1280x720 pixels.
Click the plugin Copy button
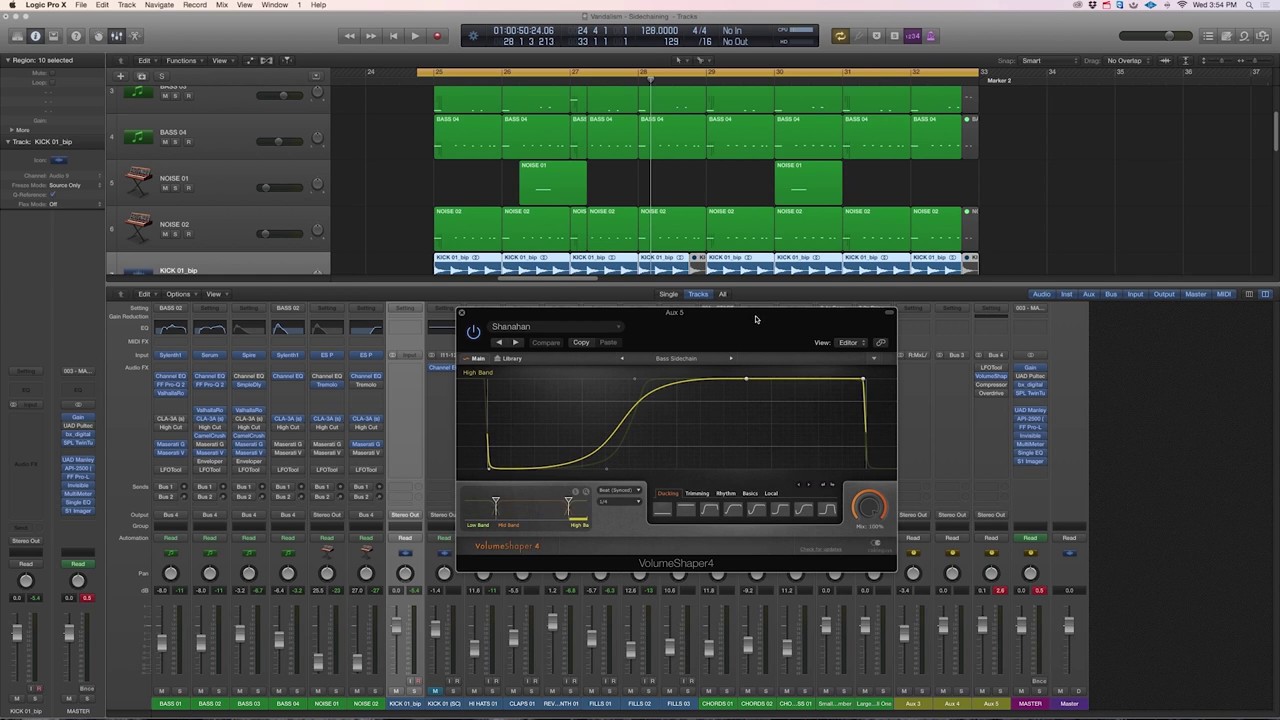click(581, 343)
